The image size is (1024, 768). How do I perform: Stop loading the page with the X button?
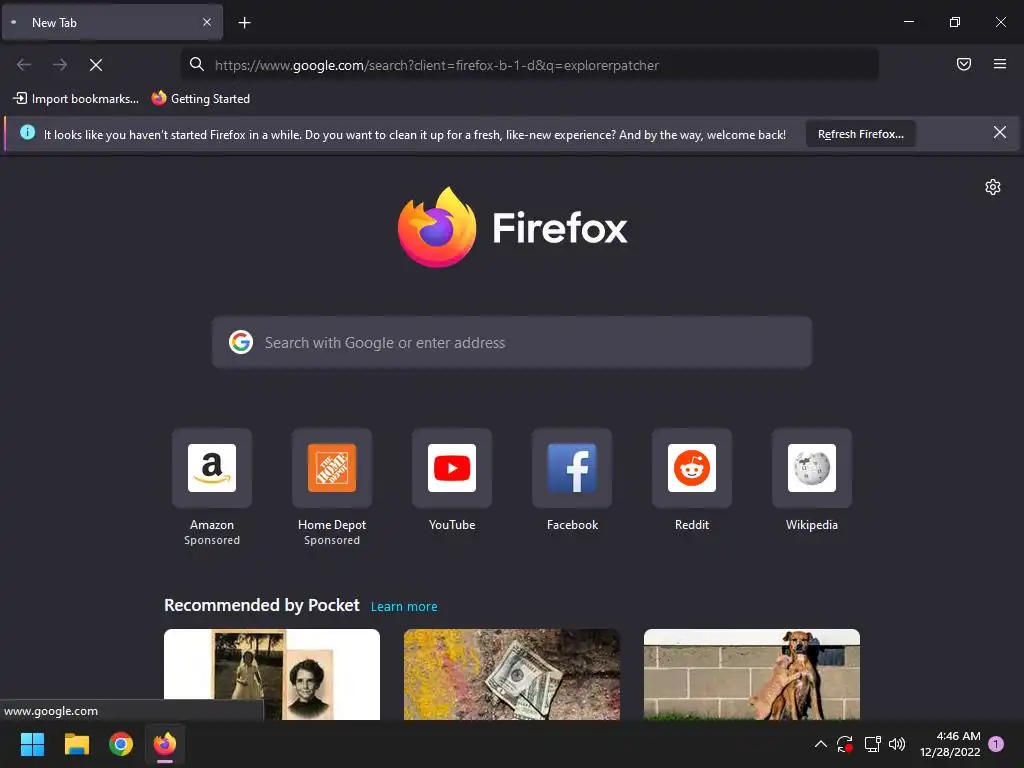[x=96, y=65]
